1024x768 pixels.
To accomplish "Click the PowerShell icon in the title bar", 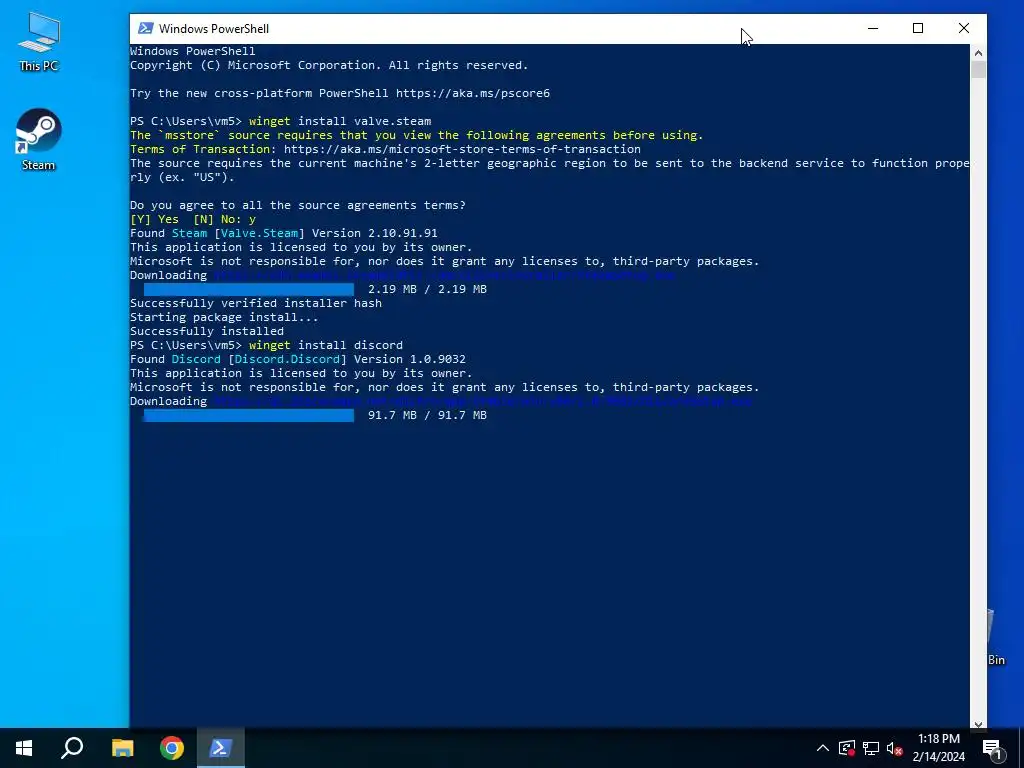I will click(146, 28).
